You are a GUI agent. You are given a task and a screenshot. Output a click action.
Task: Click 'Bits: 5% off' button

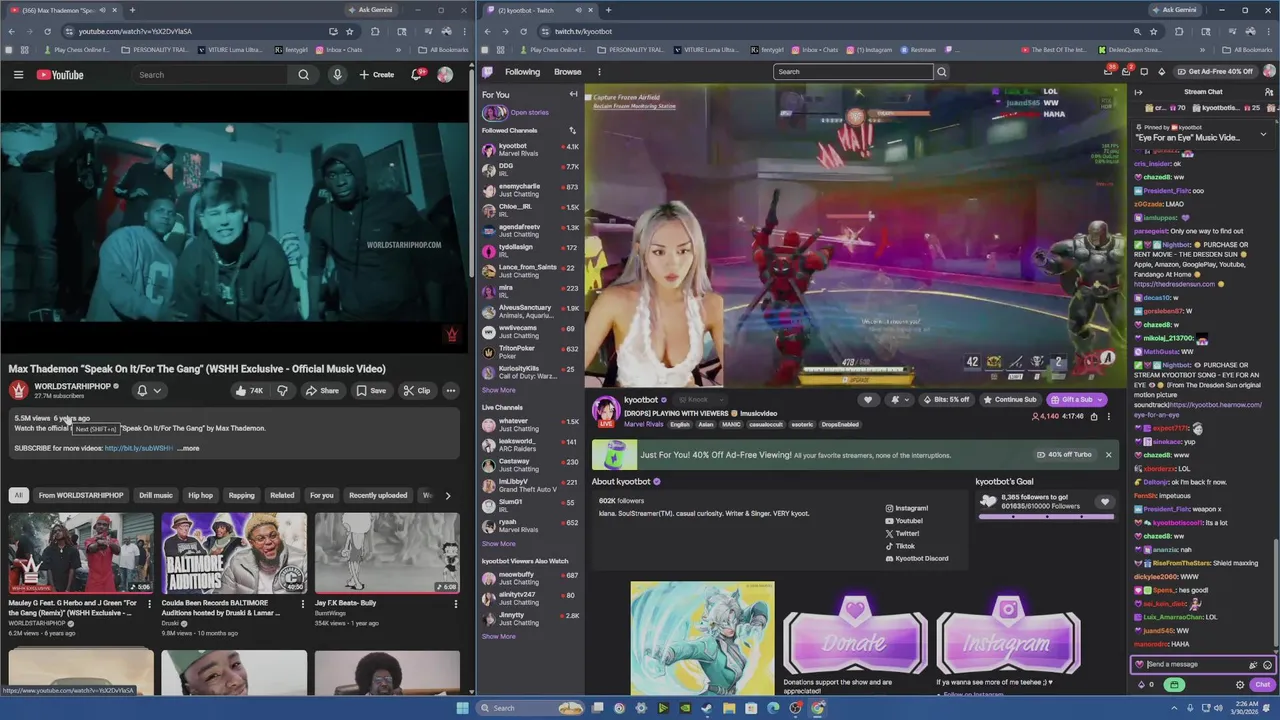945,400
